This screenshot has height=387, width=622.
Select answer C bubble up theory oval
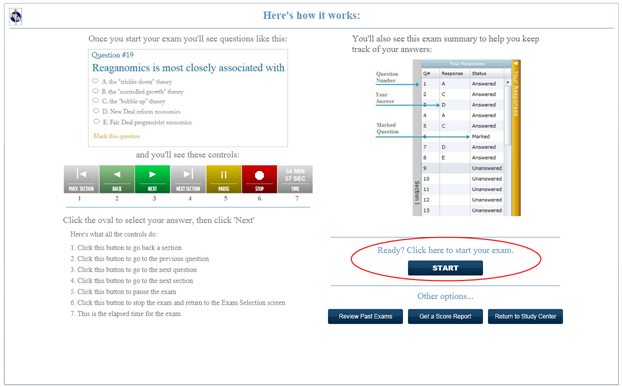(x=95, y=101)
